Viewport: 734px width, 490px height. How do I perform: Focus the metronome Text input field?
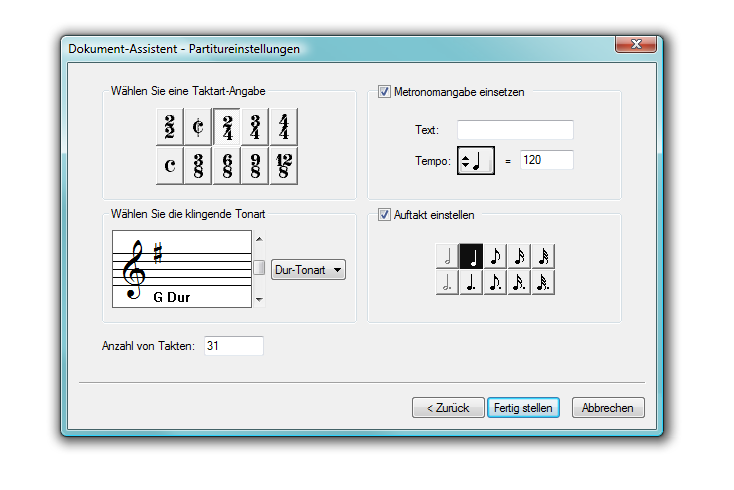(x=515, y=130)
